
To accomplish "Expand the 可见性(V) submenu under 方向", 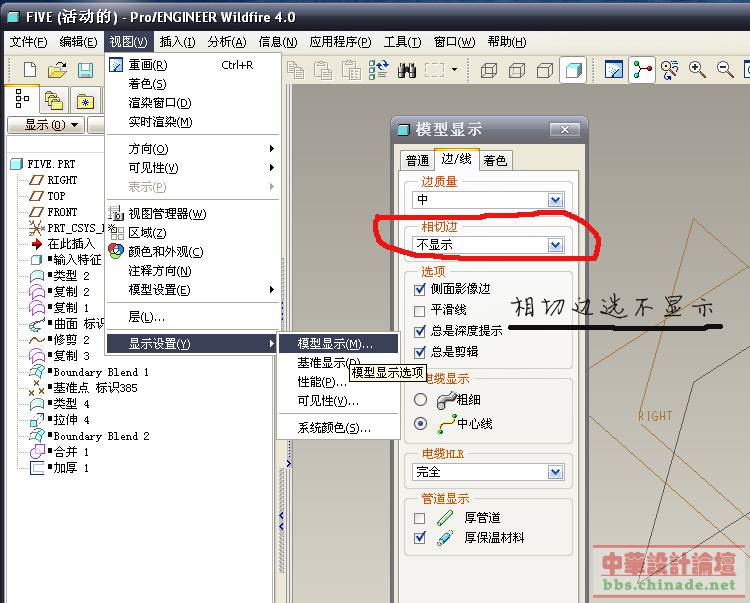I will [x=193, y=168].
